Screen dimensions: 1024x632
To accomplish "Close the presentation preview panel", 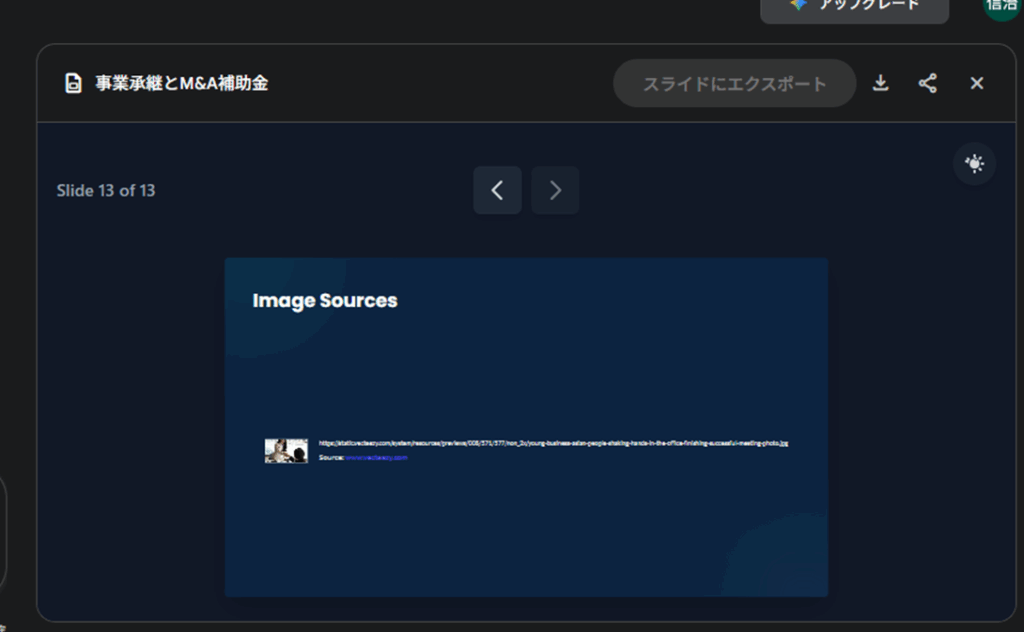I will click(x=977, y=83).
